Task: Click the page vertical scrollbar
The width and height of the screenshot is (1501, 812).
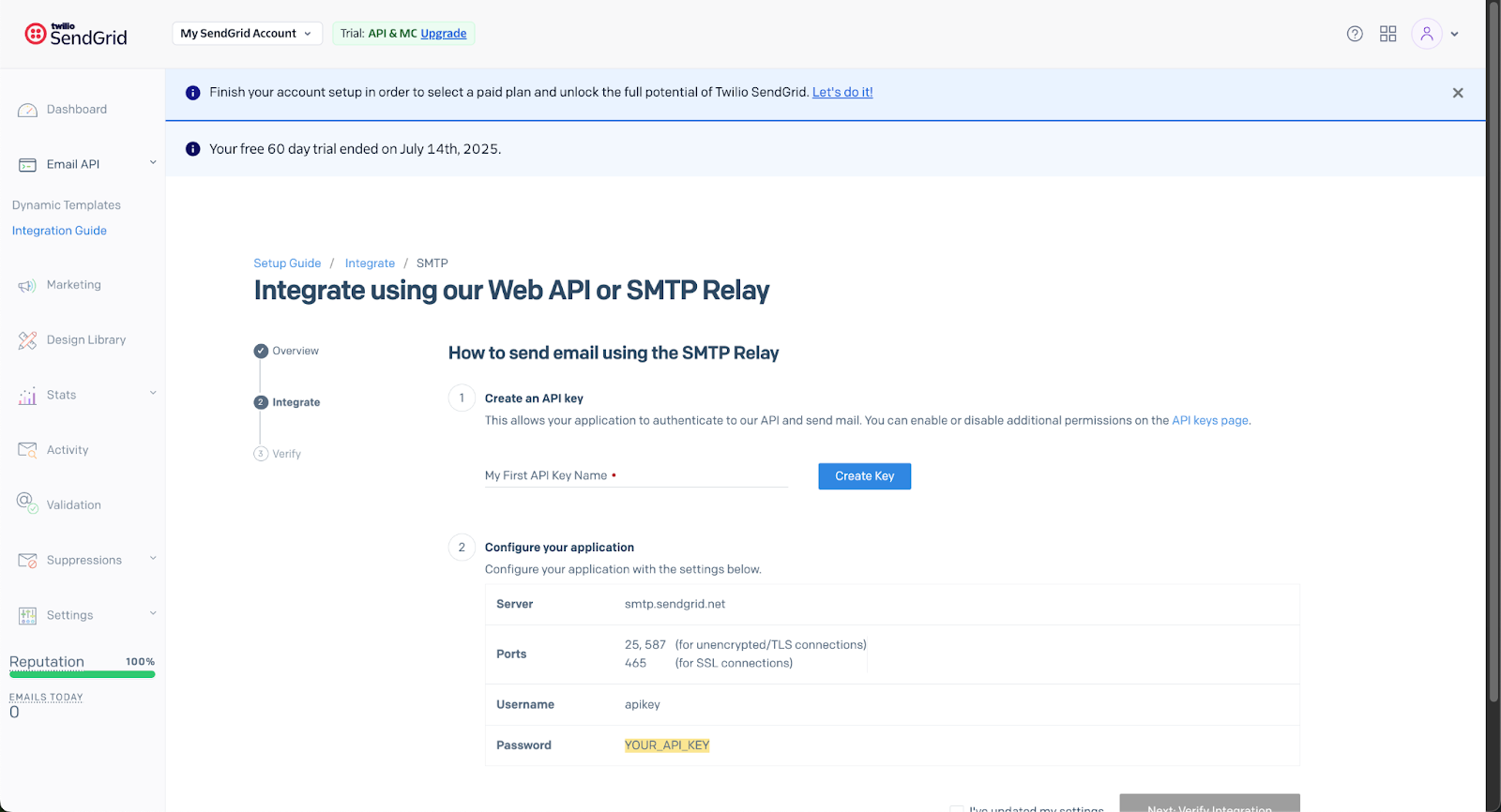Action: coord(1493,352)
